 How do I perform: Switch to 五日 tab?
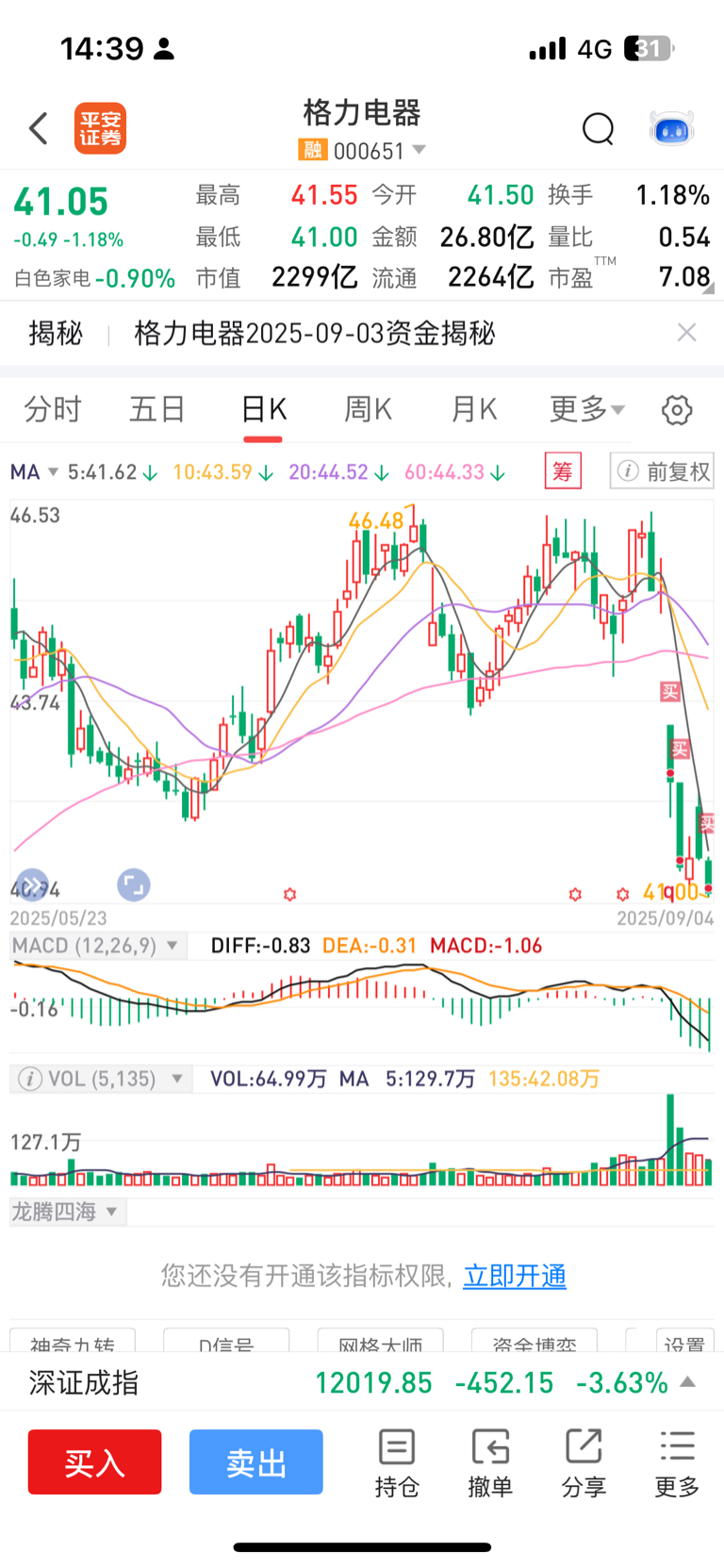pyautogui.click(x=157, y=409)
